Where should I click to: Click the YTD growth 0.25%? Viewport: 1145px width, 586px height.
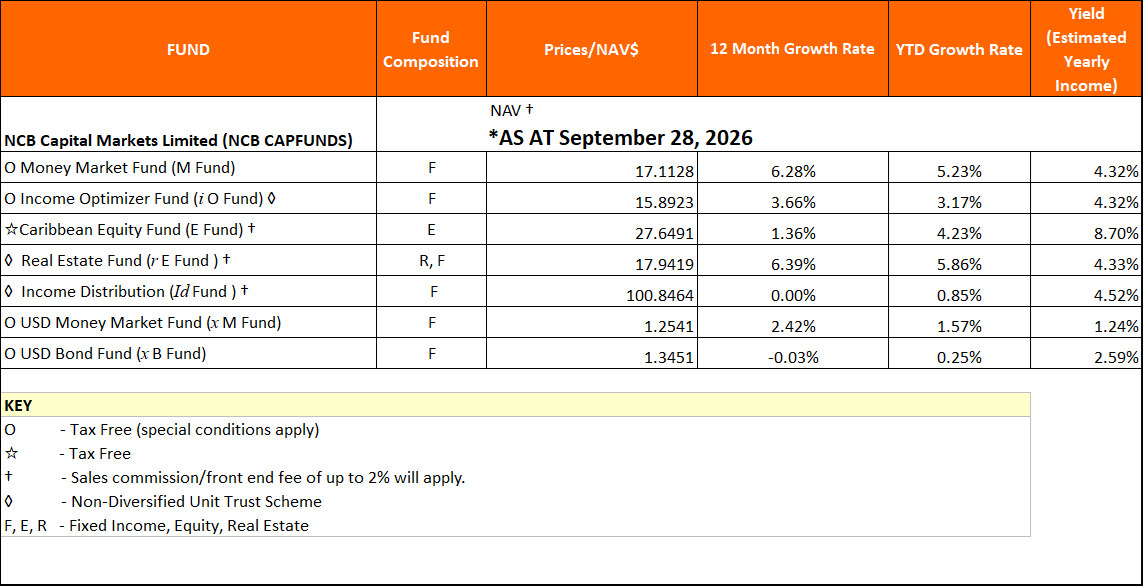(960, 357)
